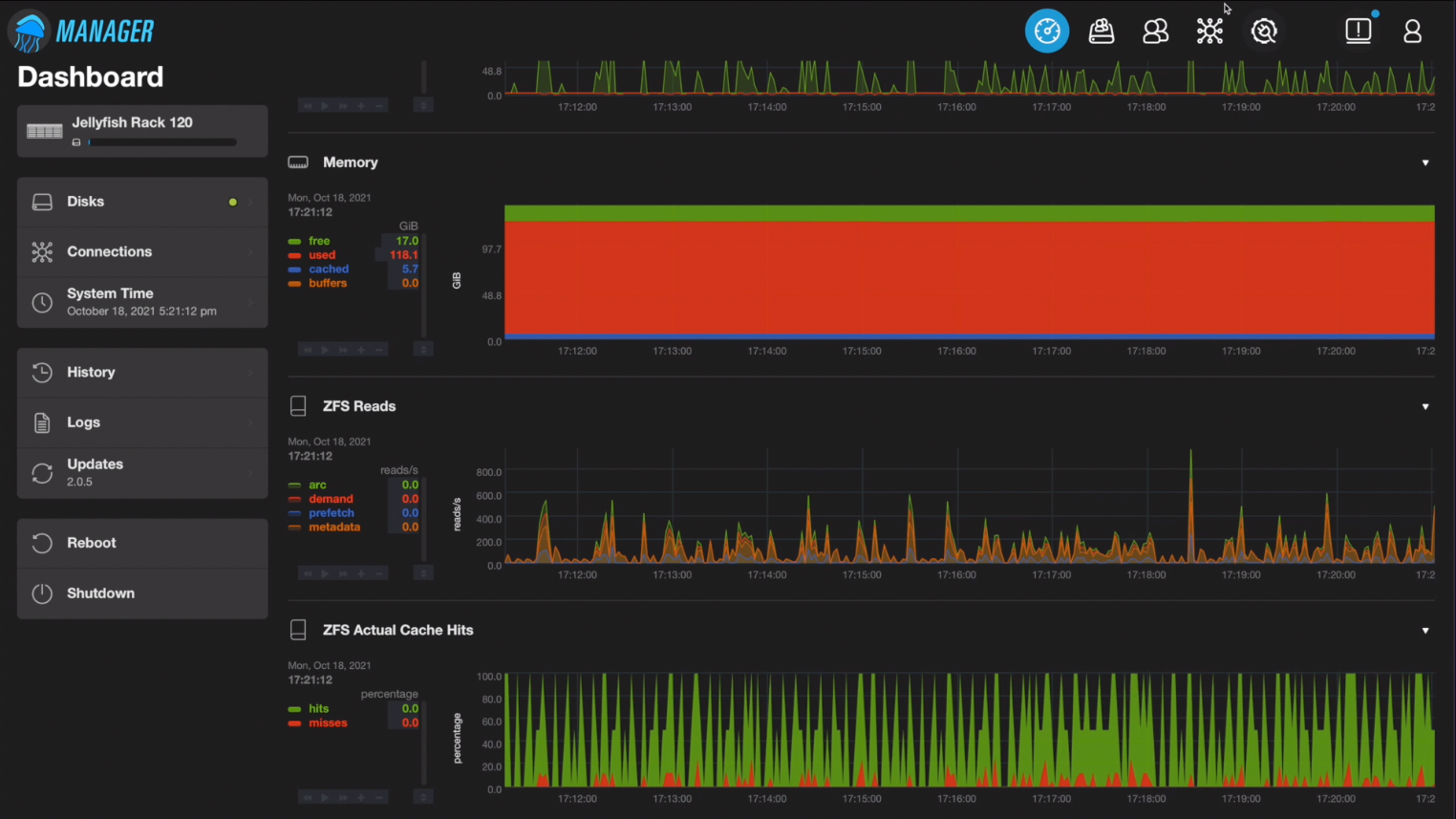Open the users group icon in top bar
This screenshot has height=819, width=1456.
[x=1155, y=31]
